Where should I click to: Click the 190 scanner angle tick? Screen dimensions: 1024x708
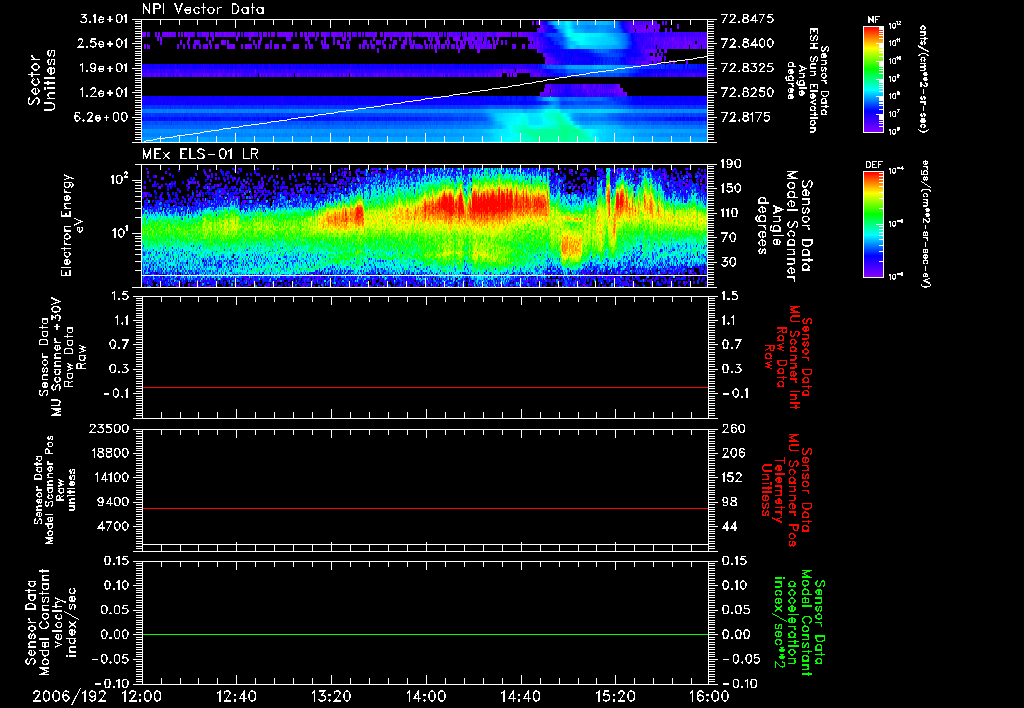point(731,164)
